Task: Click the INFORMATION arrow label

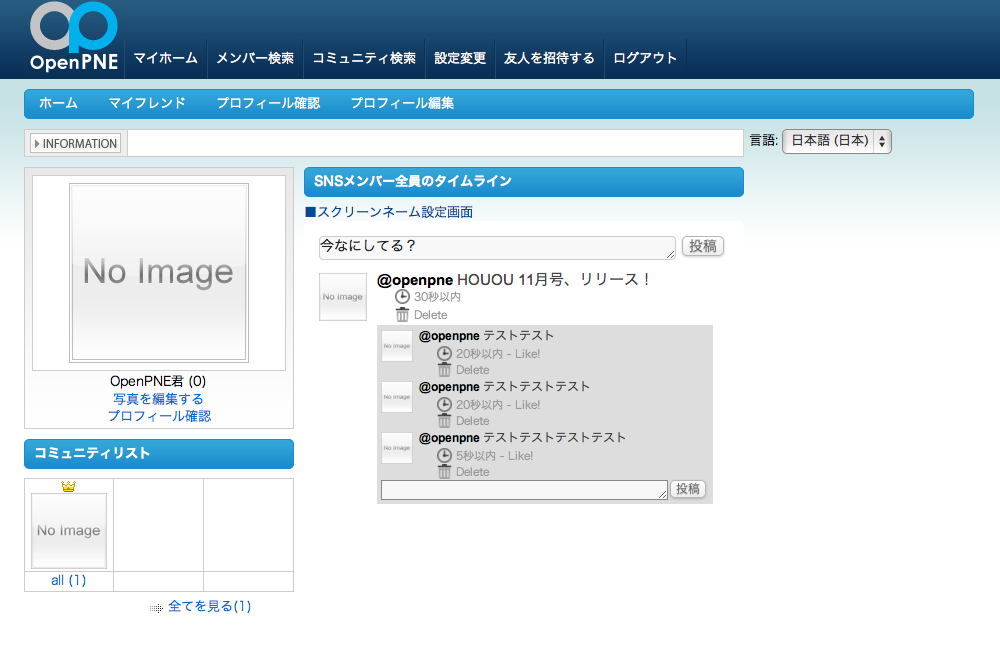Action: 76,144
